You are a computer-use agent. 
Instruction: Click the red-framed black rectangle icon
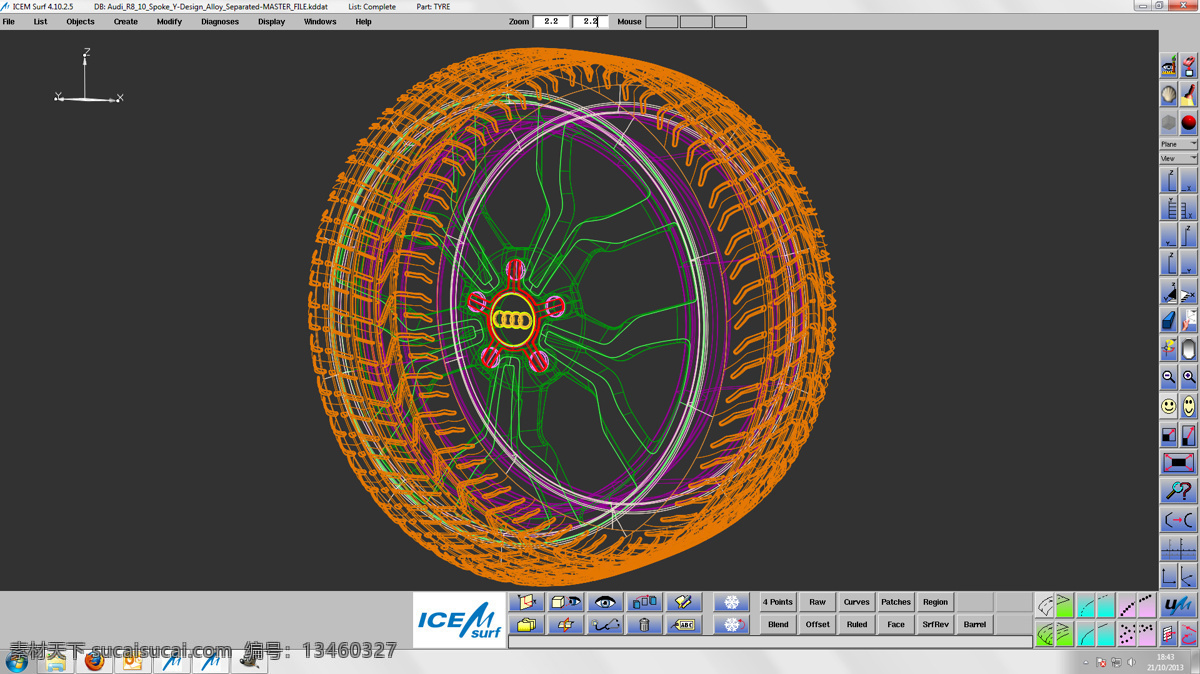click(x=1178, y=463)
